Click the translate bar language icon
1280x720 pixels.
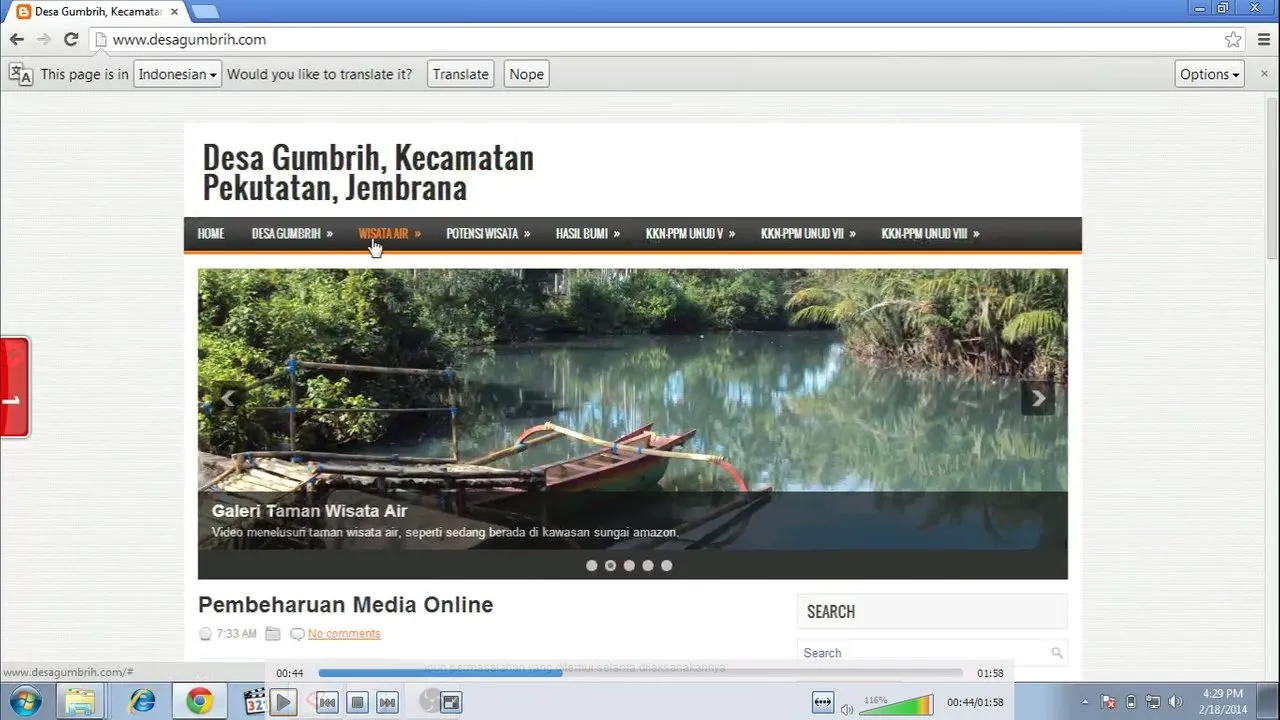pos(20,74)
